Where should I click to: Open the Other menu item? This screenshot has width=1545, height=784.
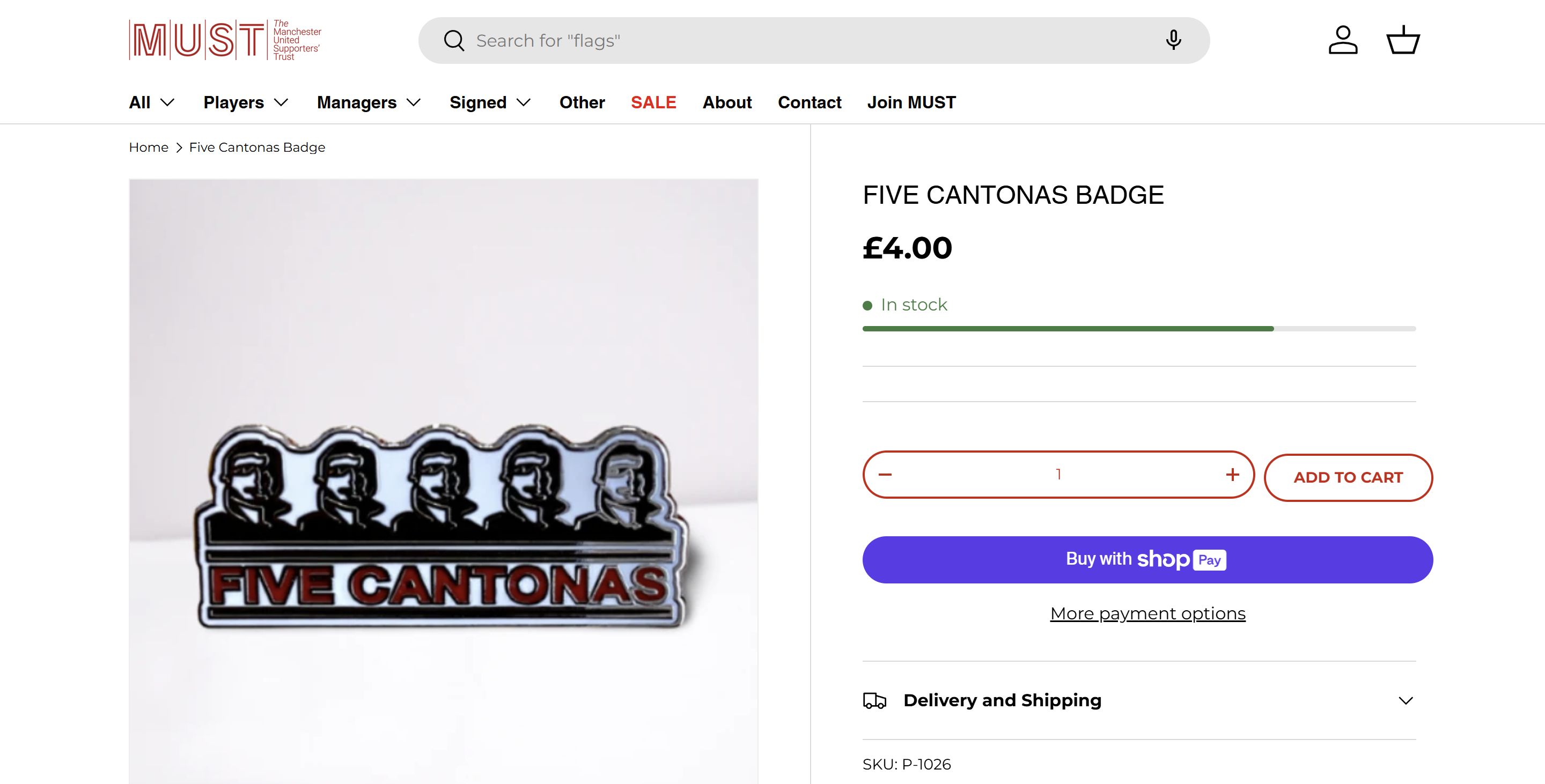[582, 102]
